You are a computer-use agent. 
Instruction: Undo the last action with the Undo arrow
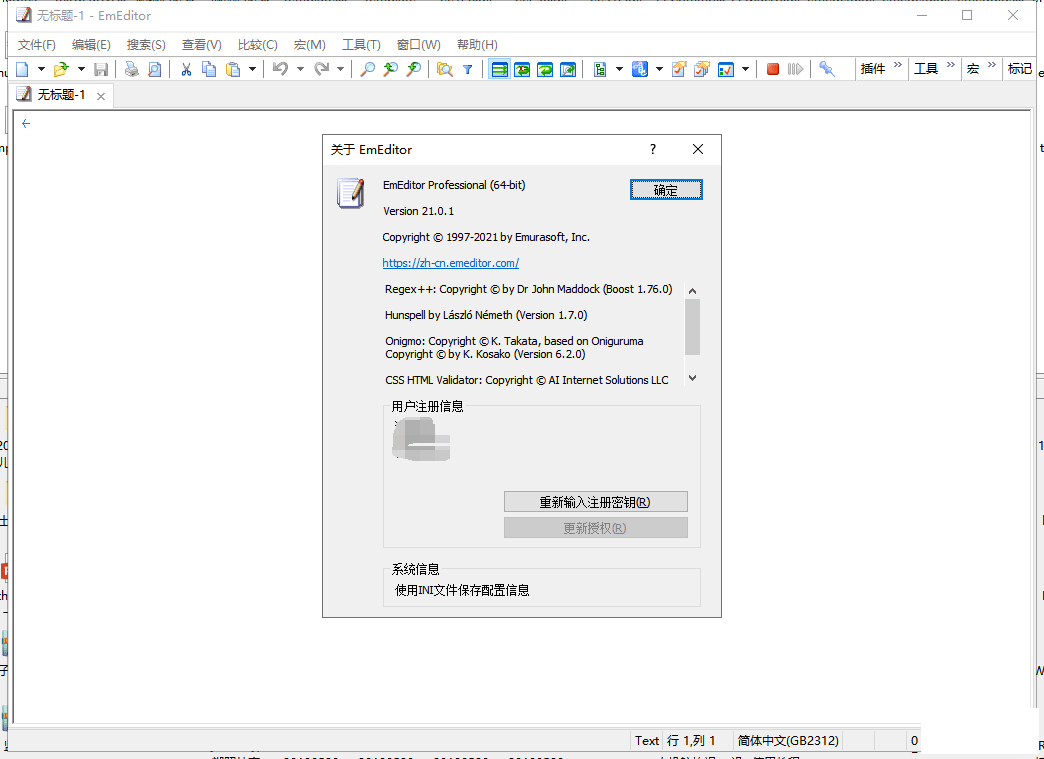[x=280, y=69]
